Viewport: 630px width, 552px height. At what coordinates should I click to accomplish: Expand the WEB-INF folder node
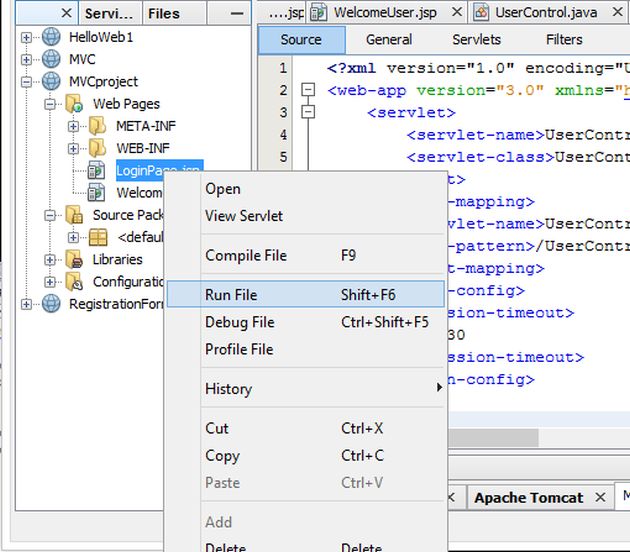73,149
